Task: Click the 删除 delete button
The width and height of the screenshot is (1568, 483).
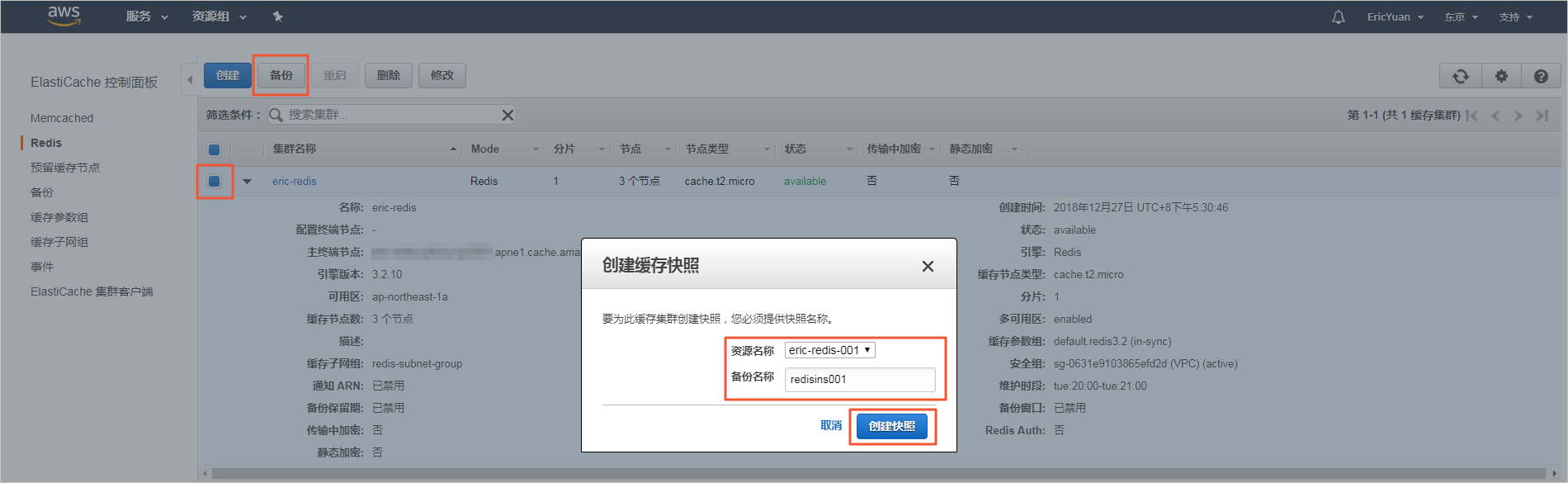Action: 389,75
